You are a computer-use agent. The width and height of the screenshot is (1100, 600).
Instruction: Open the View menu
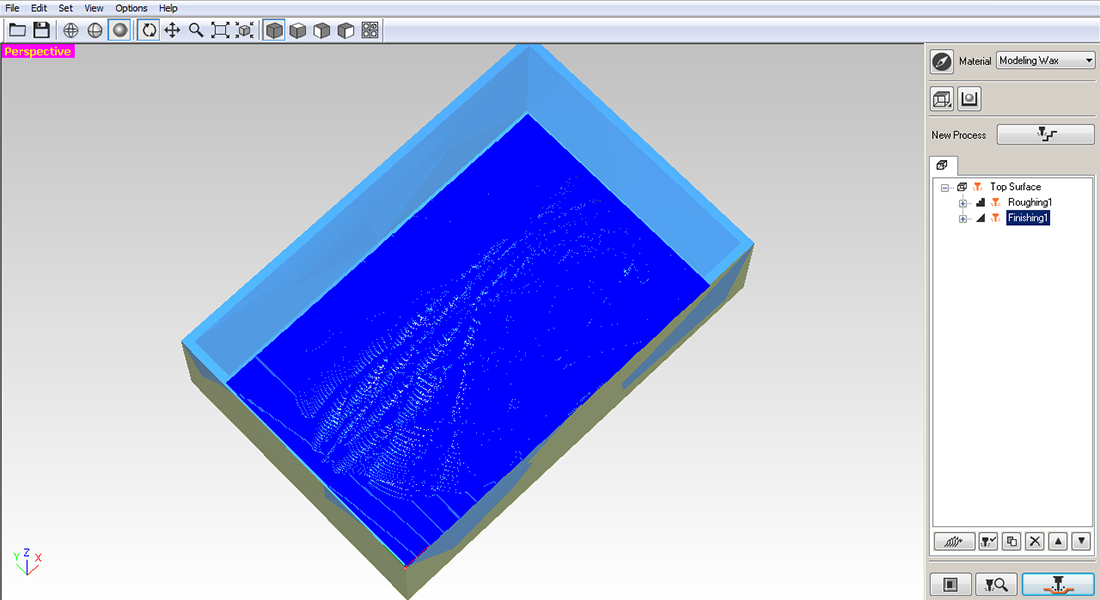(x=93, y=8)
